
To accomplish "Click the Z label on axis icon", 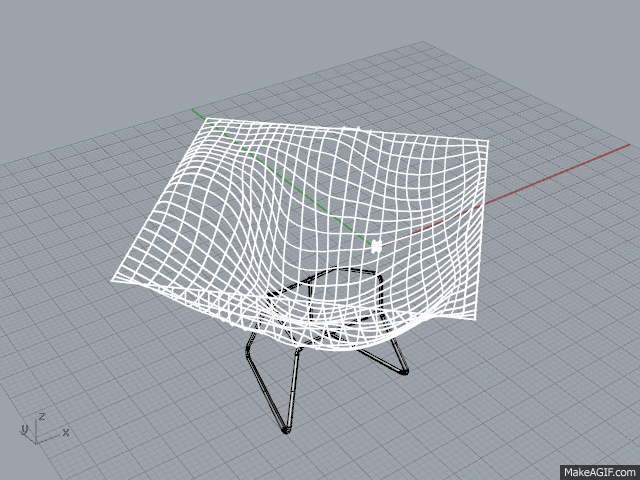I will pos(41,416).
